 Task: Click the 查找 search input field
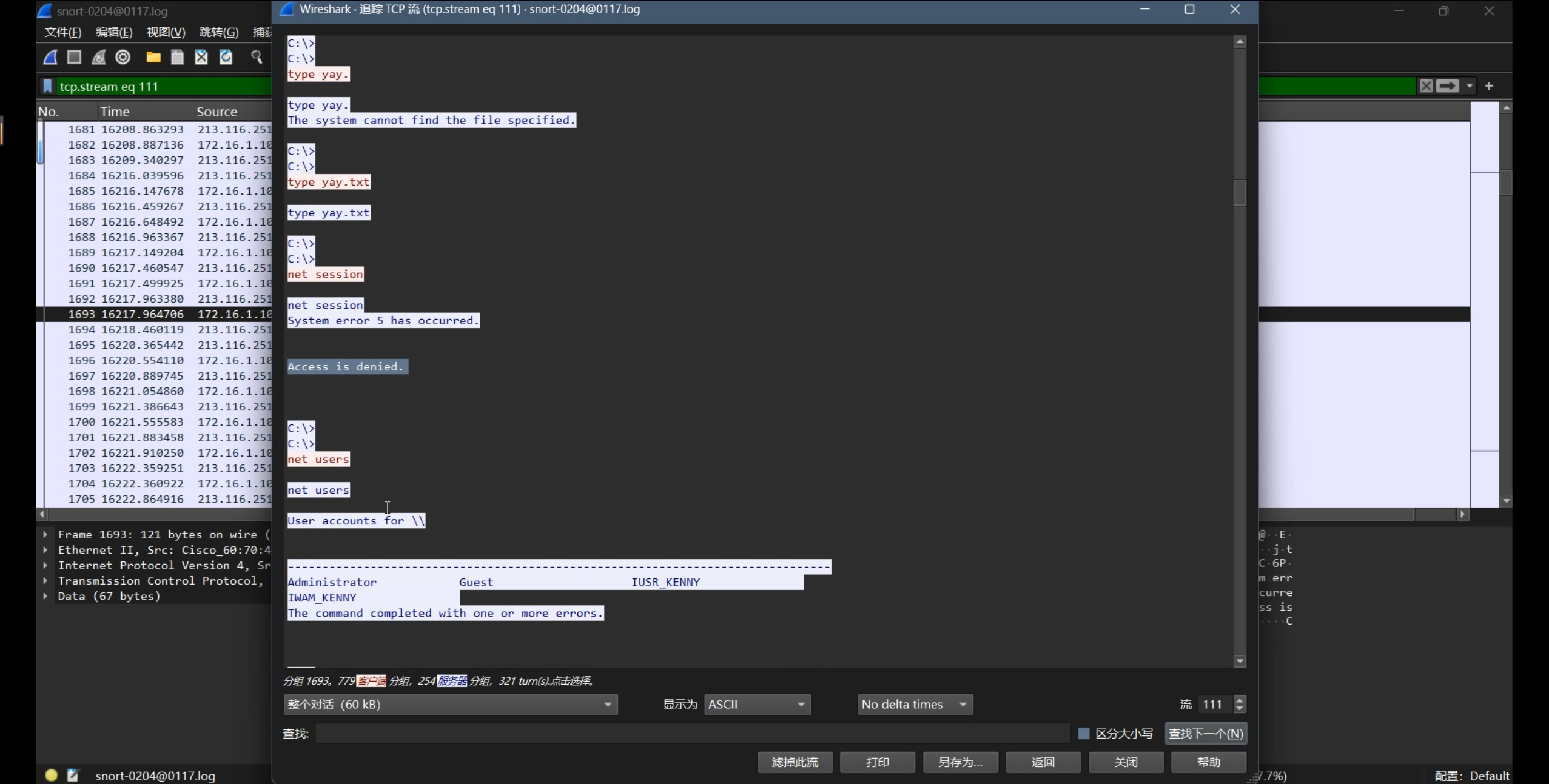pos(691,733)
